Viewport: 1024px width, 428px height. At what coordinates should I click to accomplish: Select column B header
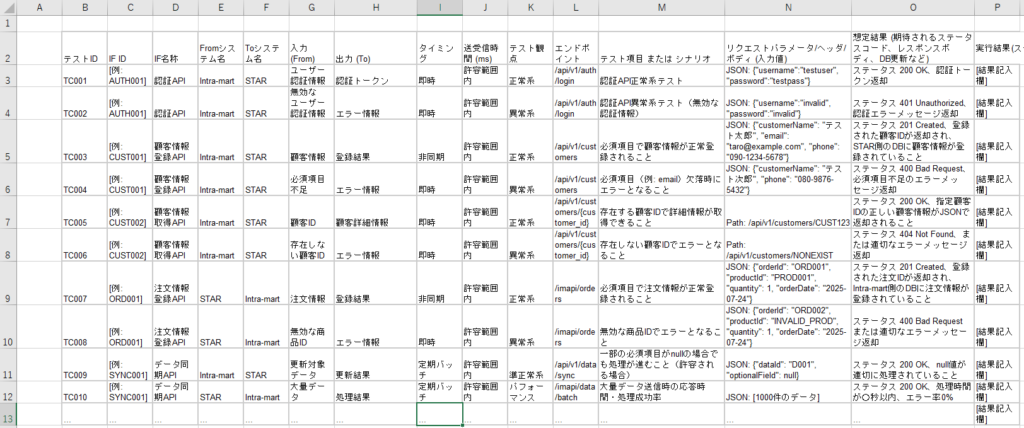84,7
